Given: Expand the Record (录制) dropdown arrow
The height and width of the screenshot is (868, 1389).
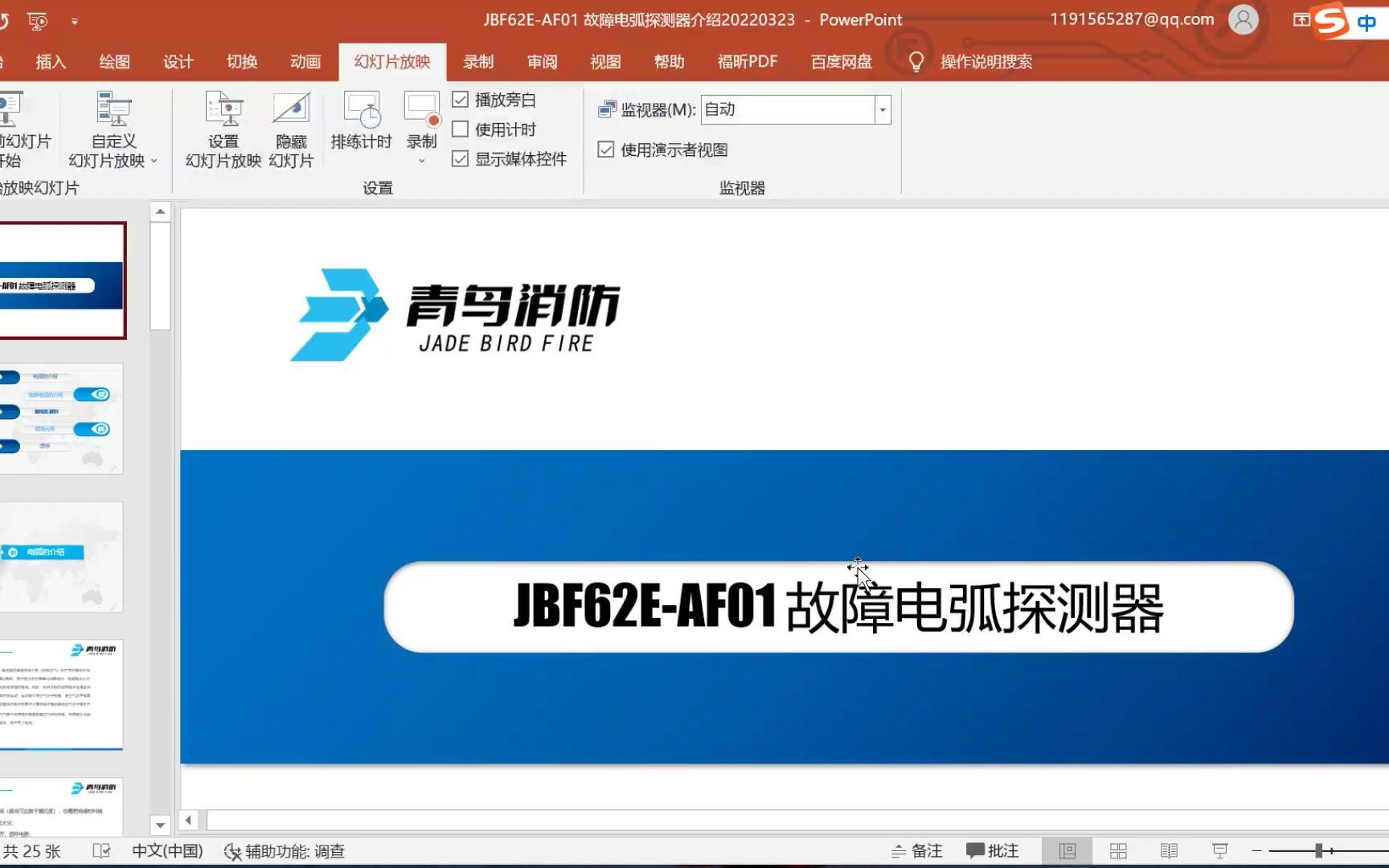Looking at the screenshot, I should [x=421, y=161].
